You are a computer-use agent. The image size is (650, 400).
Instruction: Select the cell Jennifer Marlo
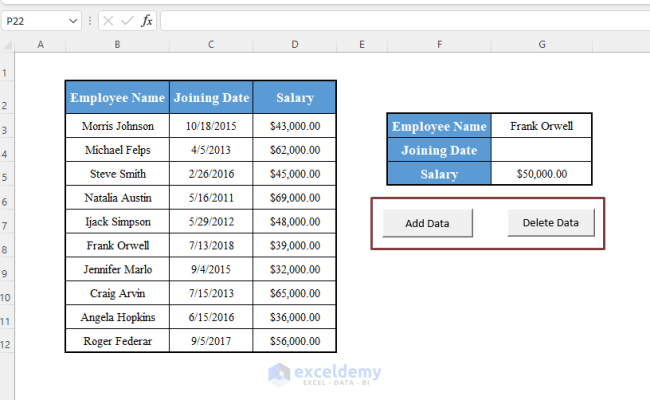click(117, 269)
